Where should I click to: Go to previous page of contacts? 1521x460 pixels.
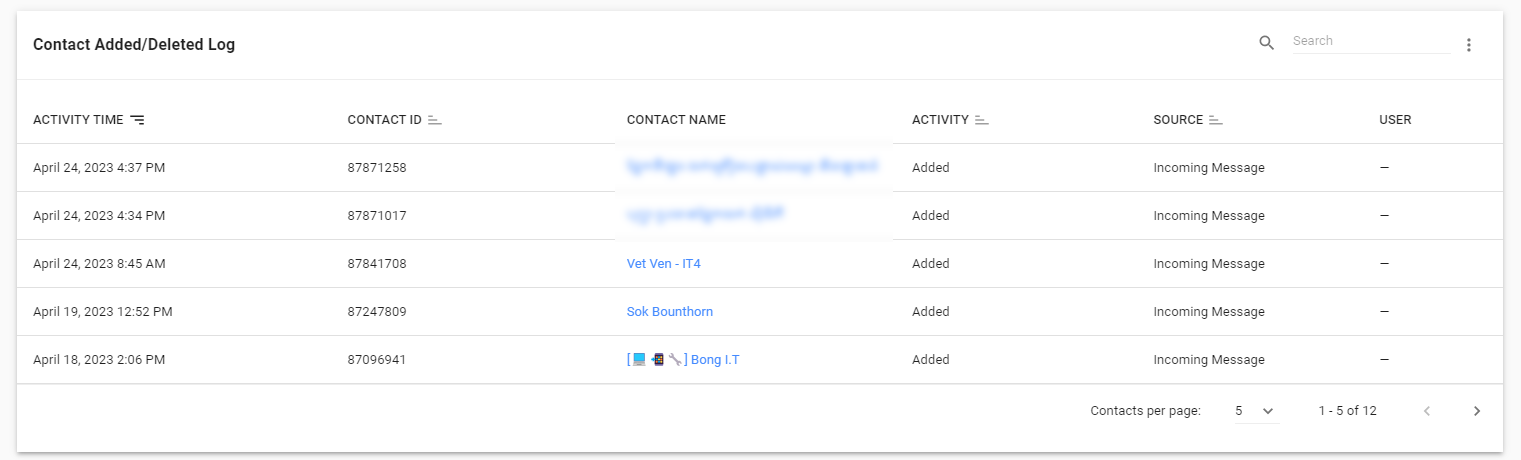pos(1427,411)
